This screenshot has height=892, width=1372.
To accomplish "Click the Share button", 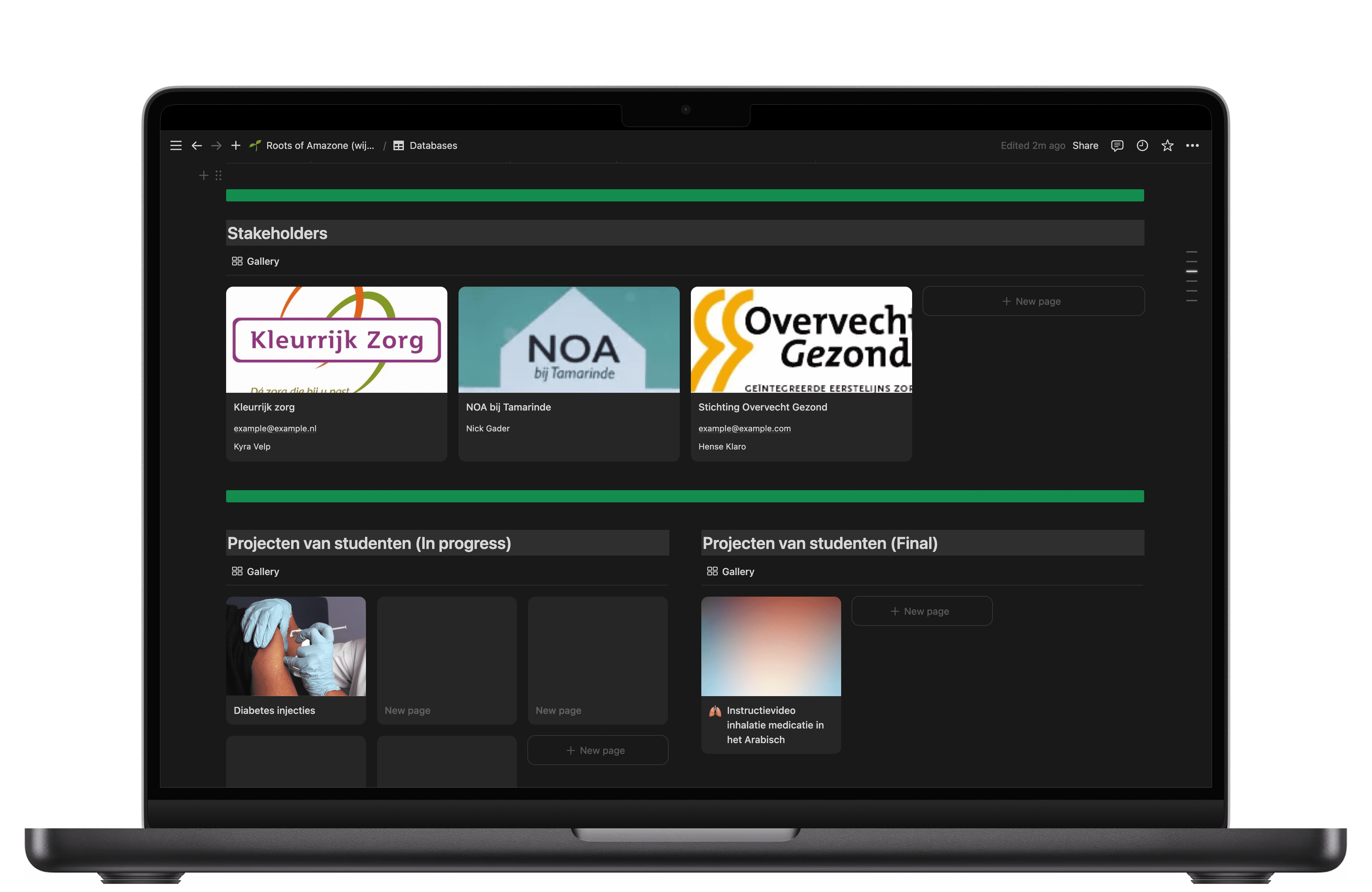I will (1085, 145).
